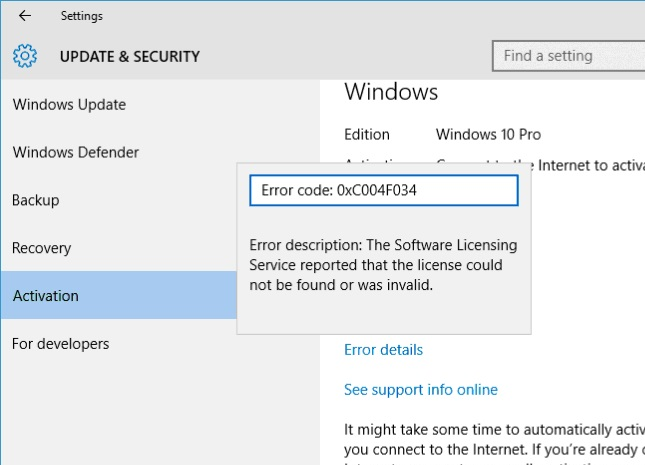Click the Windows heading
Screen dimensions: 645x465
tap(391, 92)
